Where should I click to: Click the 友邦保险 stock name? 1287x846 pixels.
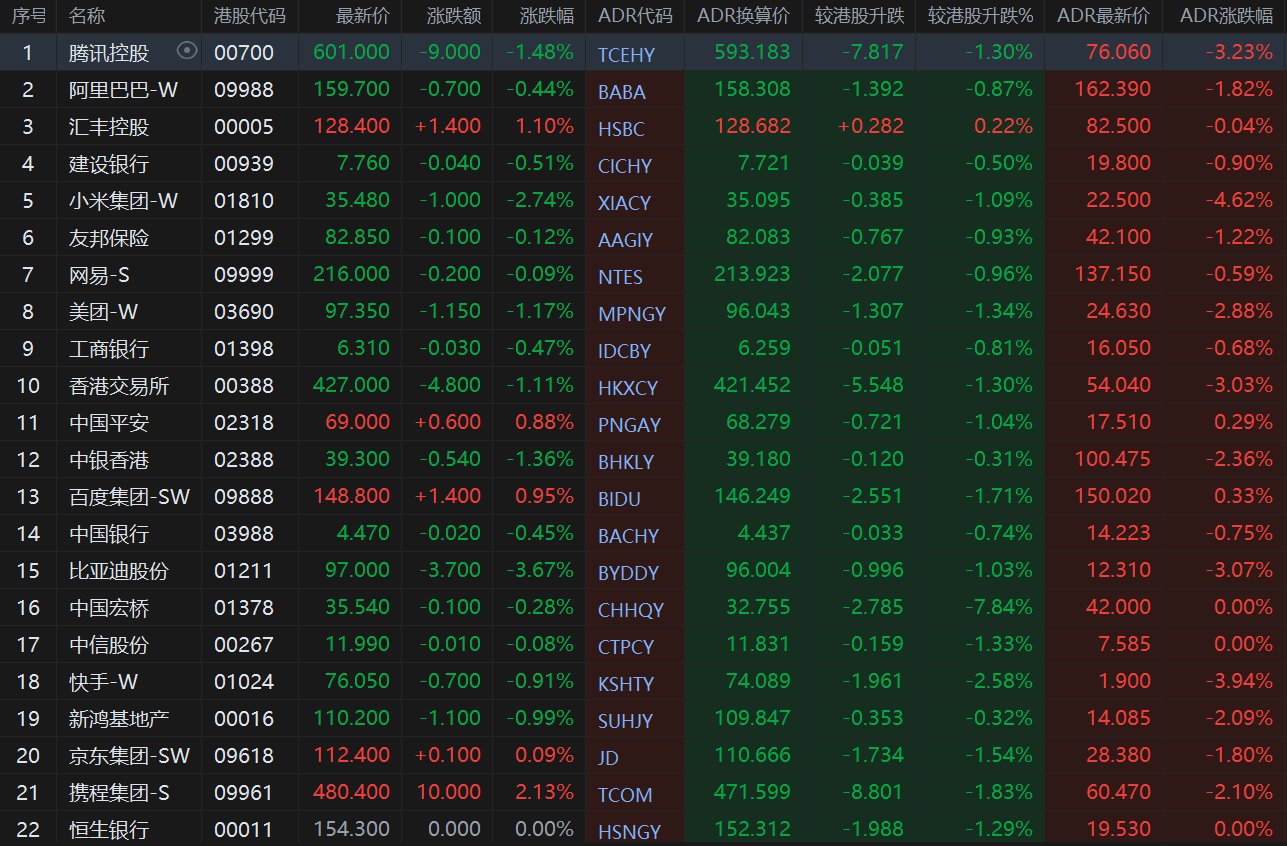coord(109,238)
